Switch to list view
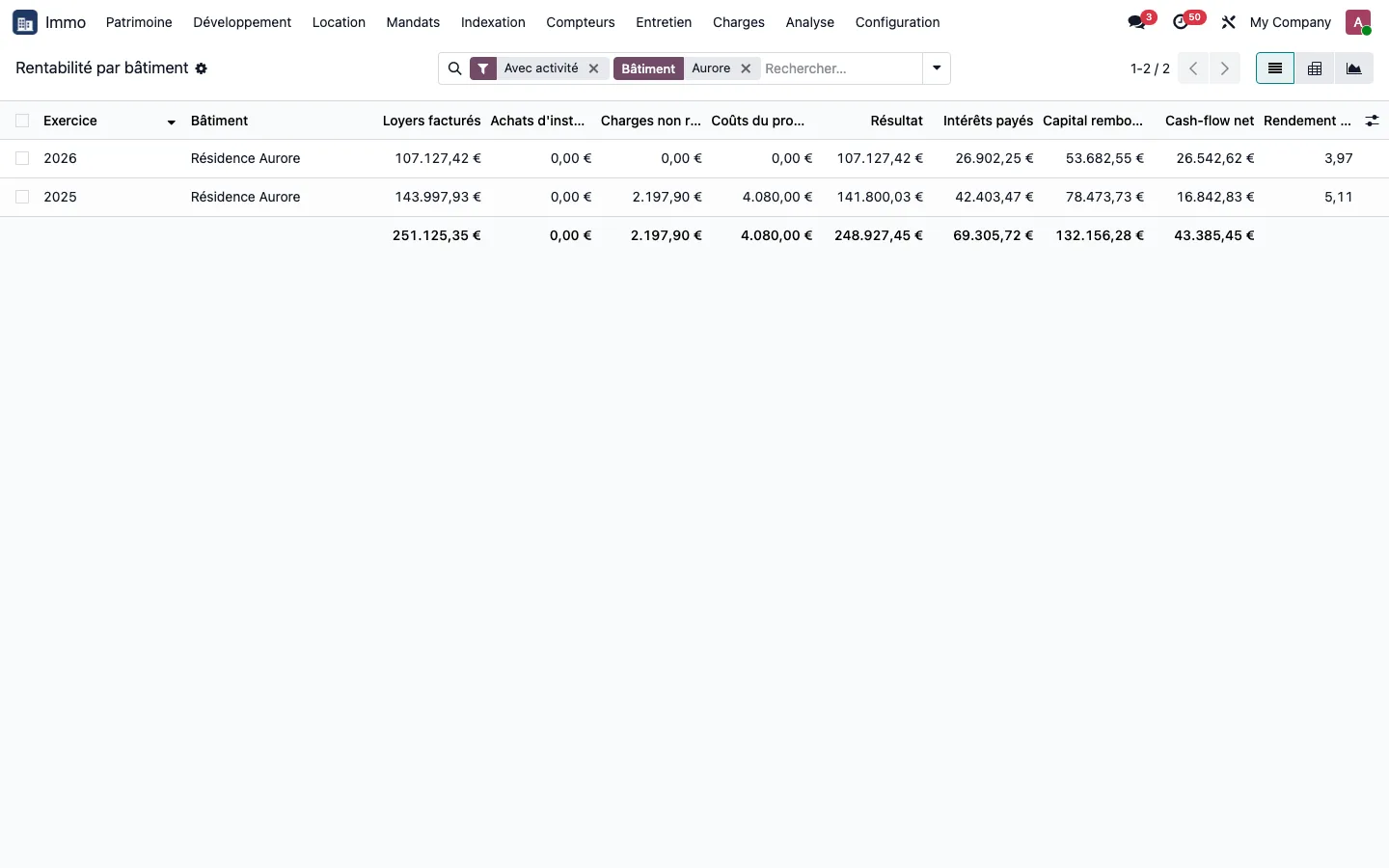This screenshot has height=868, width=1389. click(1275, 68)
